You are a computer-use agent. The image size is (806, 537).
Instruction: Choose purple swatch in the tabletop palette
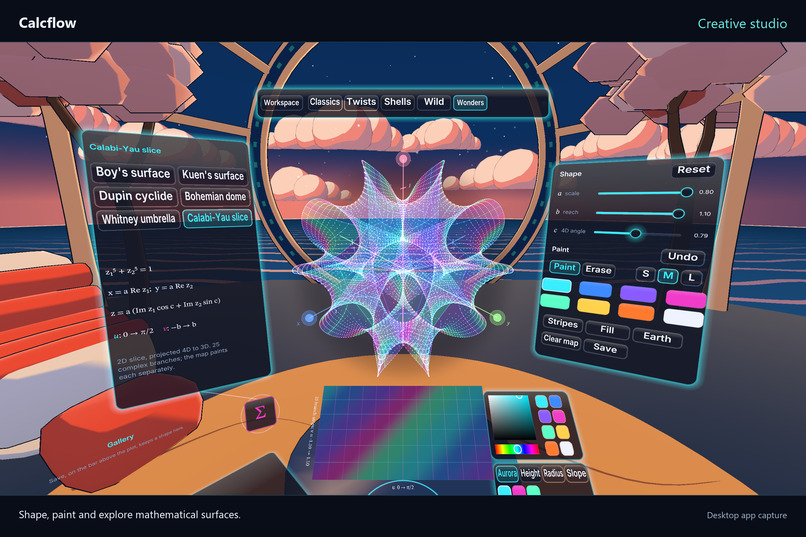[545, 416]
